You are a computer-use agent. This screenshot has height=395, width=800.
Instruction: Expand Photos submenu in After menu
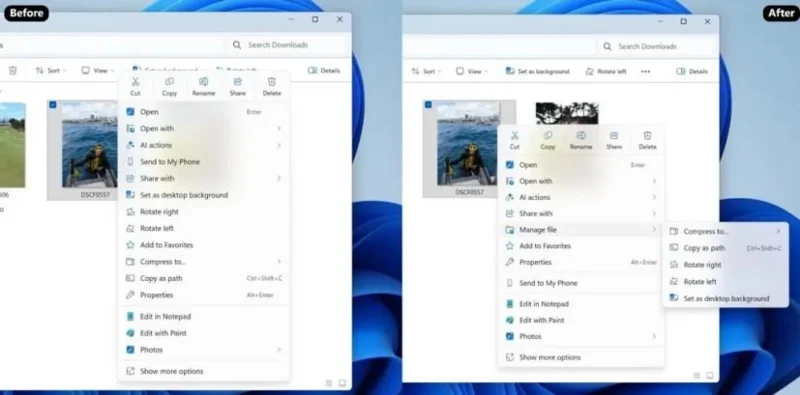(581, 336)
